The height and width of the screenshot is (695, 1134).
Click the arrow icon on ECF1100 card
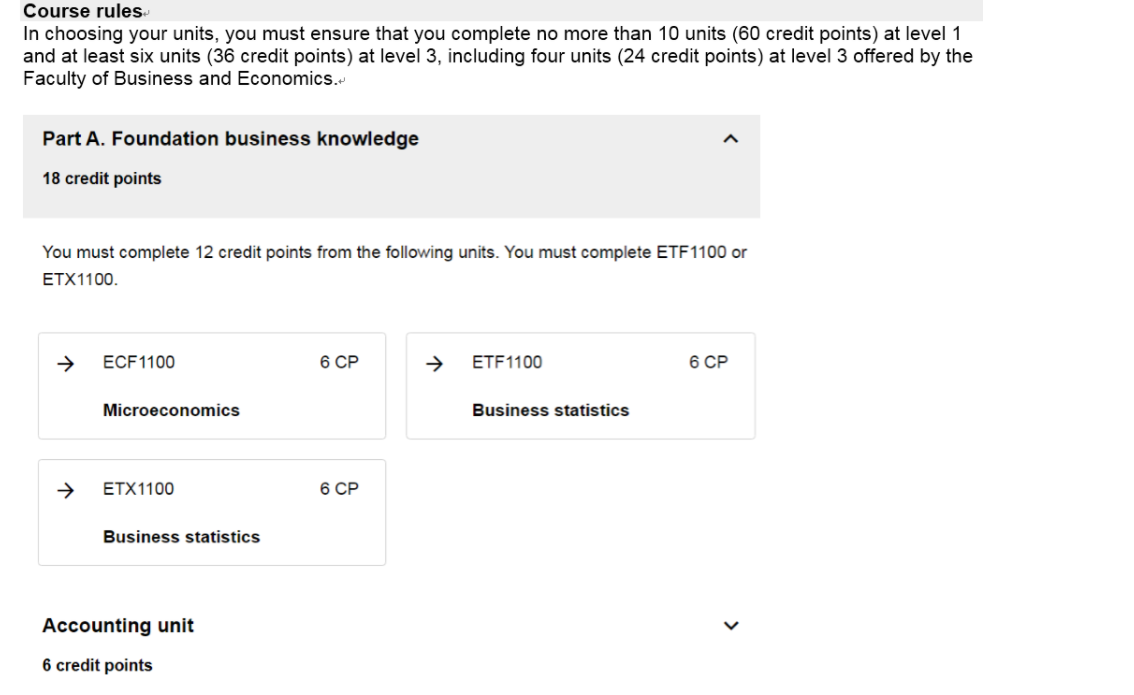66,363
